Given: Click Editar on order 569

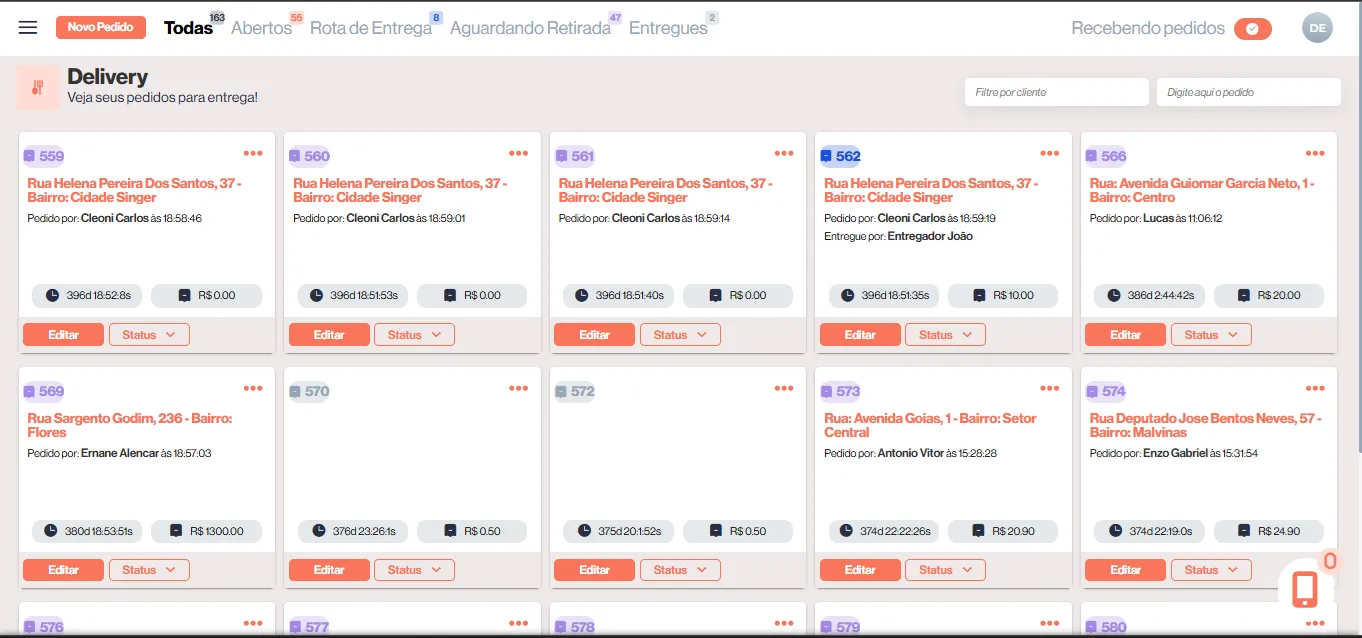Looking at the screenshot, I should pos(63,570).
